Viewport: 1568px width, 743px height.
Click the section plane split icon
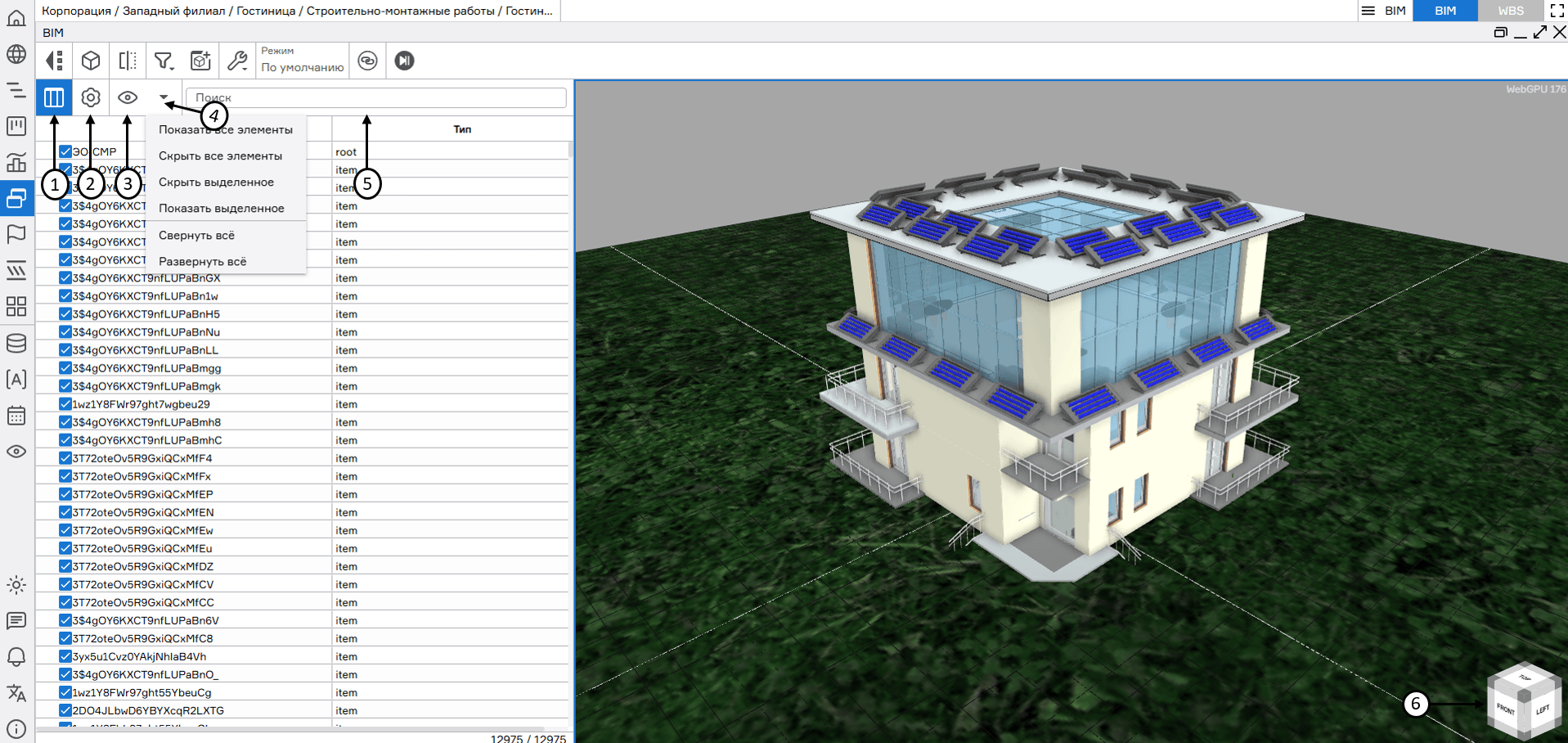pyautogui.click(x=128, y=61)
